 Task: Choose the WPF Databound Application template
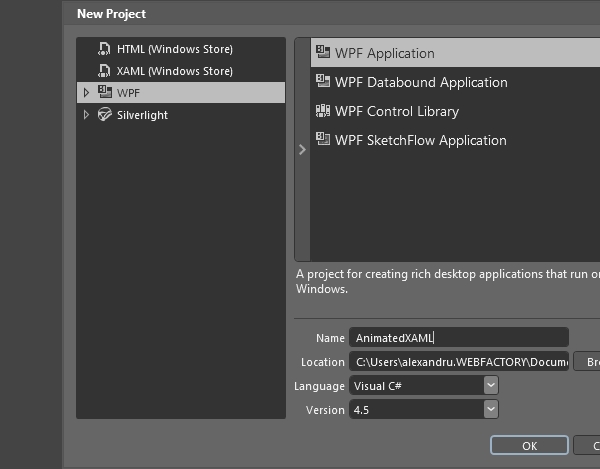pos(421,82)
